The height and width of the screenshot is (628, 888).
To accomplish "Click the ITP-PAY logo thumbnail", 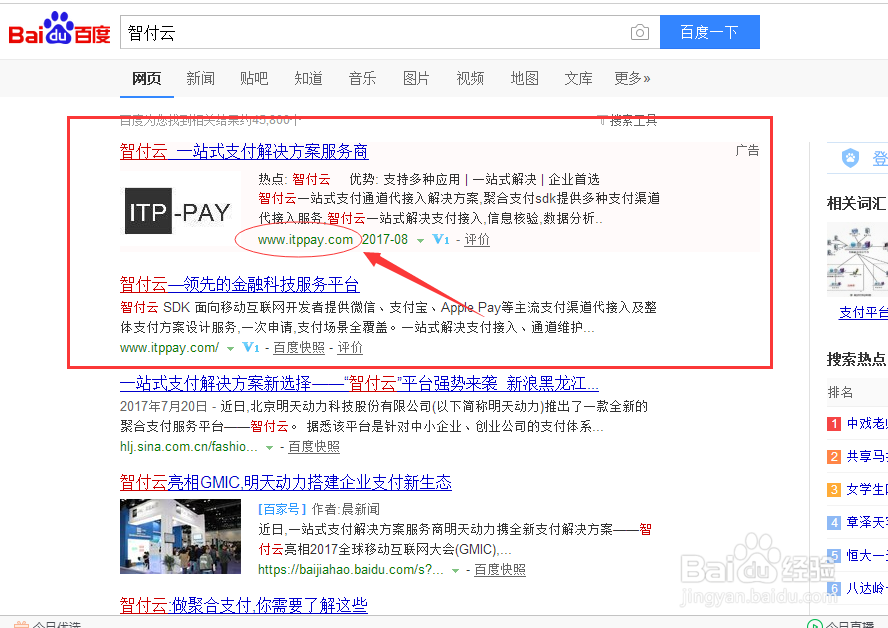I will tap(178, 211).
